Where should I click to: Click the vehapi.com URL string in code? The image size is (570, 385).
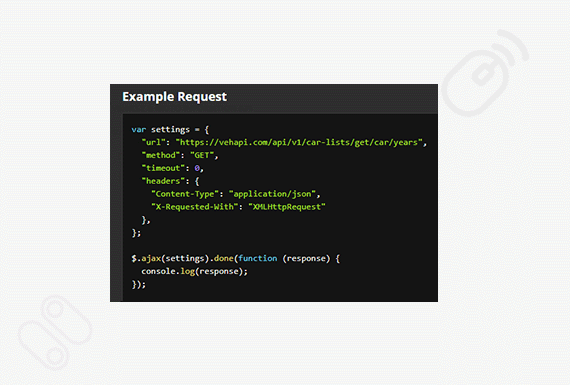point(299,142)
